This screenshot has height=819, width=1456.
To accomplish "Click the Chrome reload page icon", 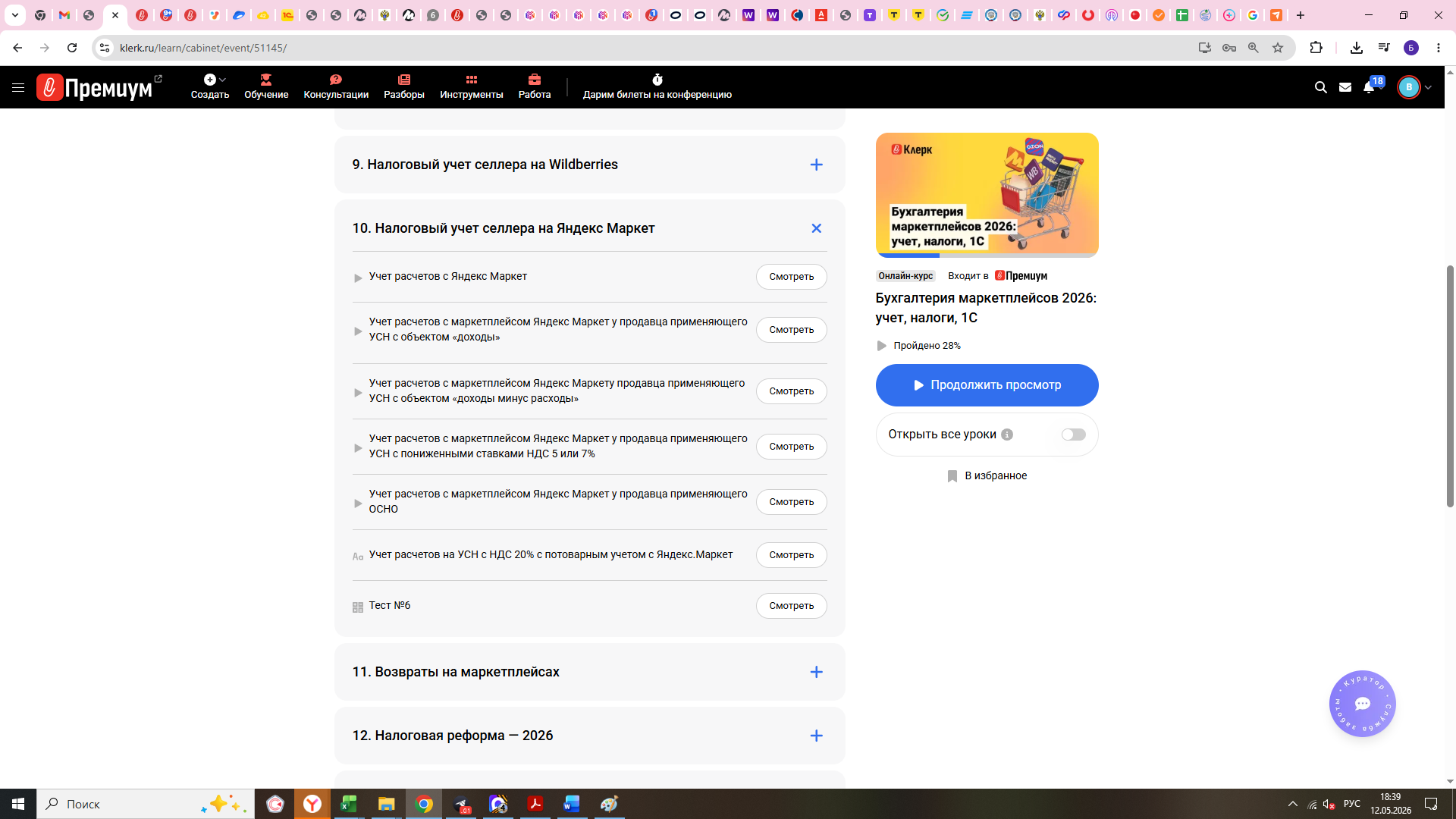I will [72, 48].
